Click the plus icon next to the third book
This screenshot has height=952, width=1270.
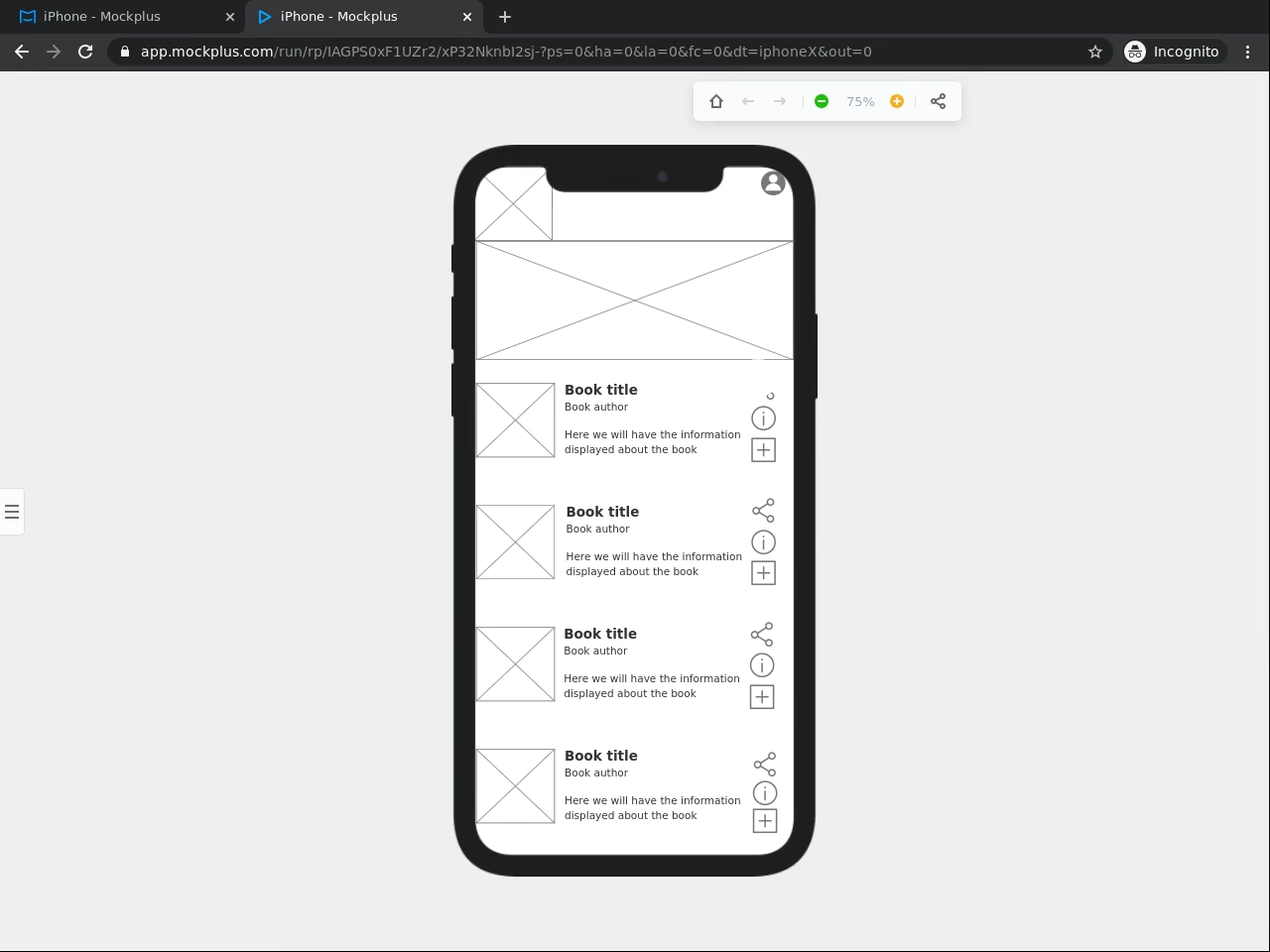(x=762, y=697)
